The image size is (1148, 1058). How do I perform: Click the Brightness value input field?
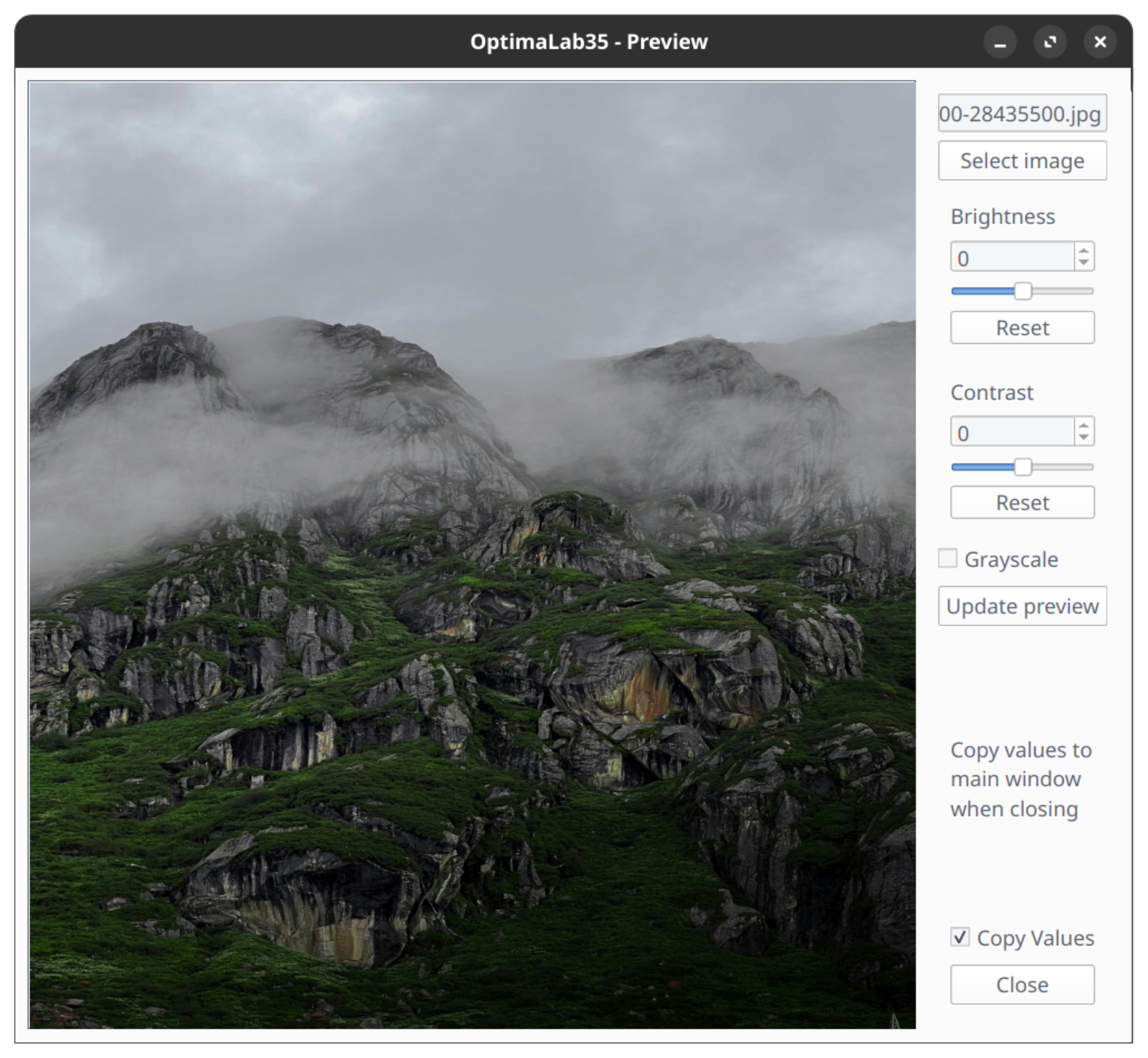tap(1012, 258)
